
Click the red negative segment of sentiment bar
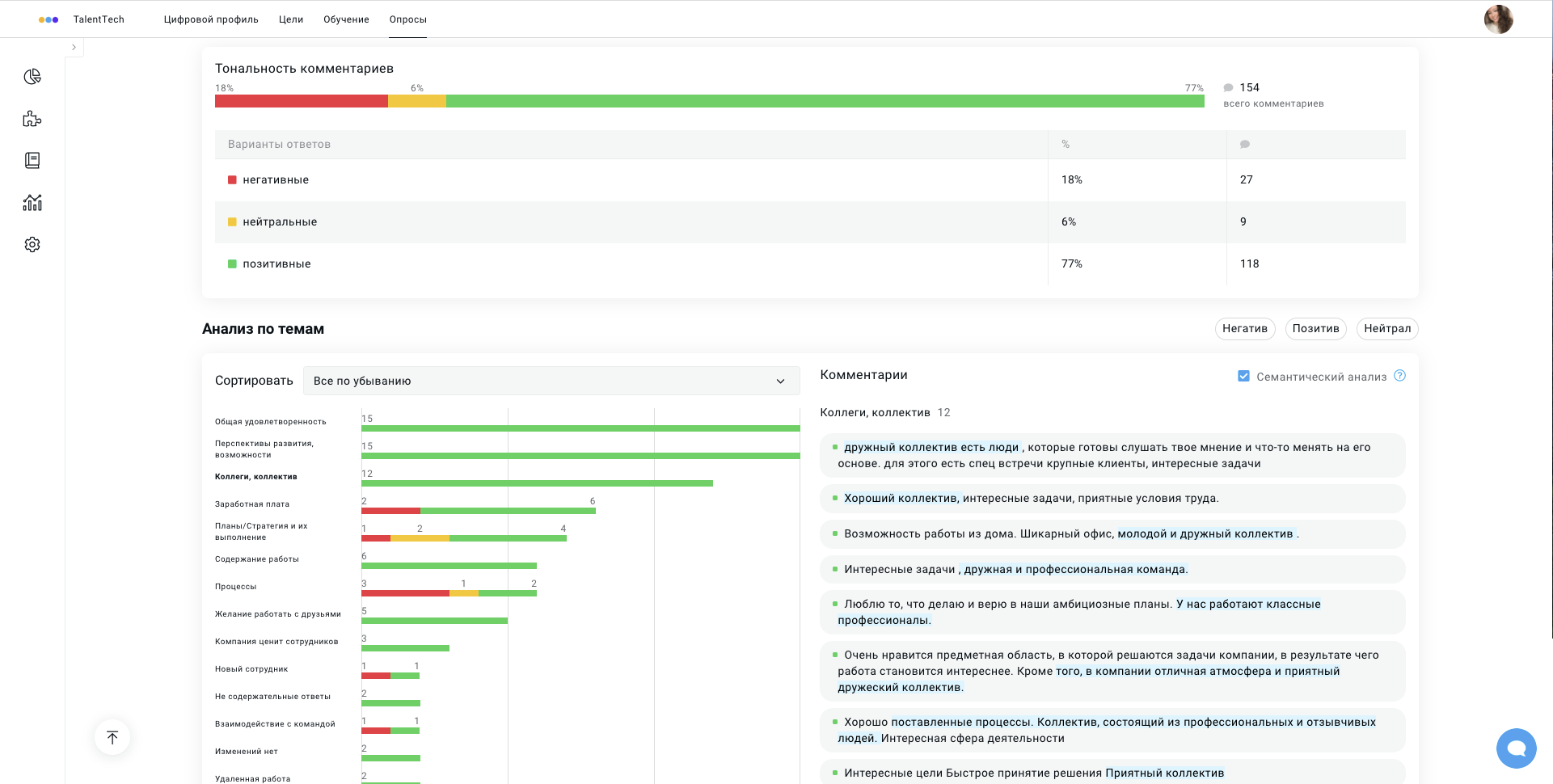[301, 101]
